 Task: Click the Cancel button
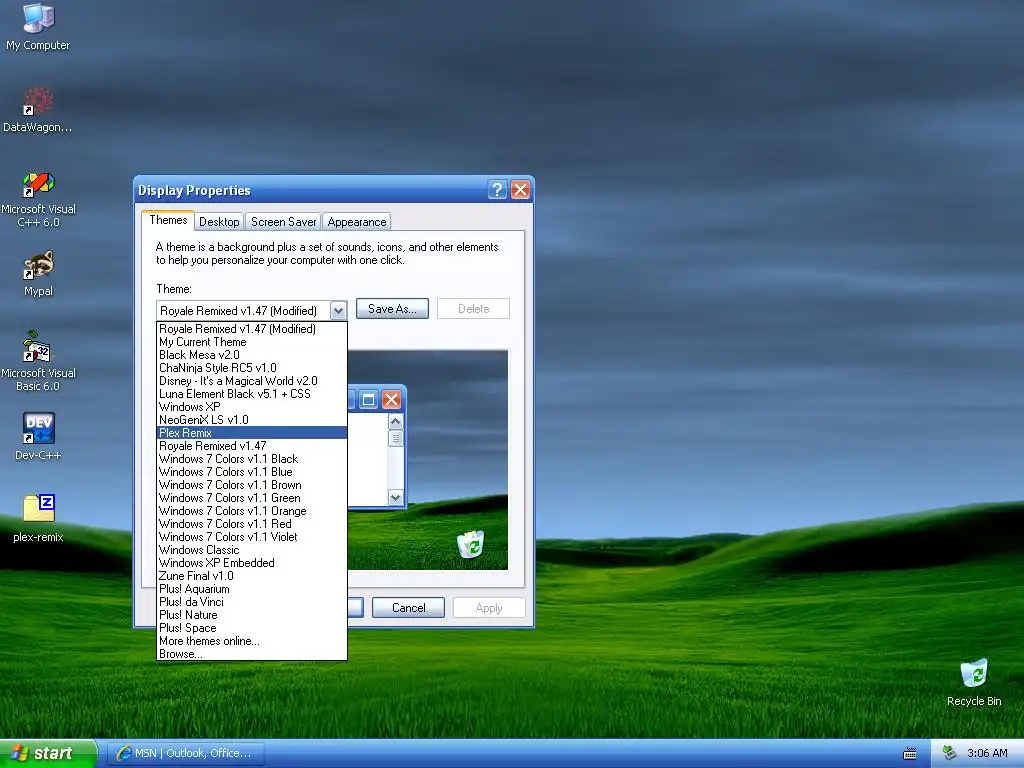pyautogui.click(x=408, y=607)
